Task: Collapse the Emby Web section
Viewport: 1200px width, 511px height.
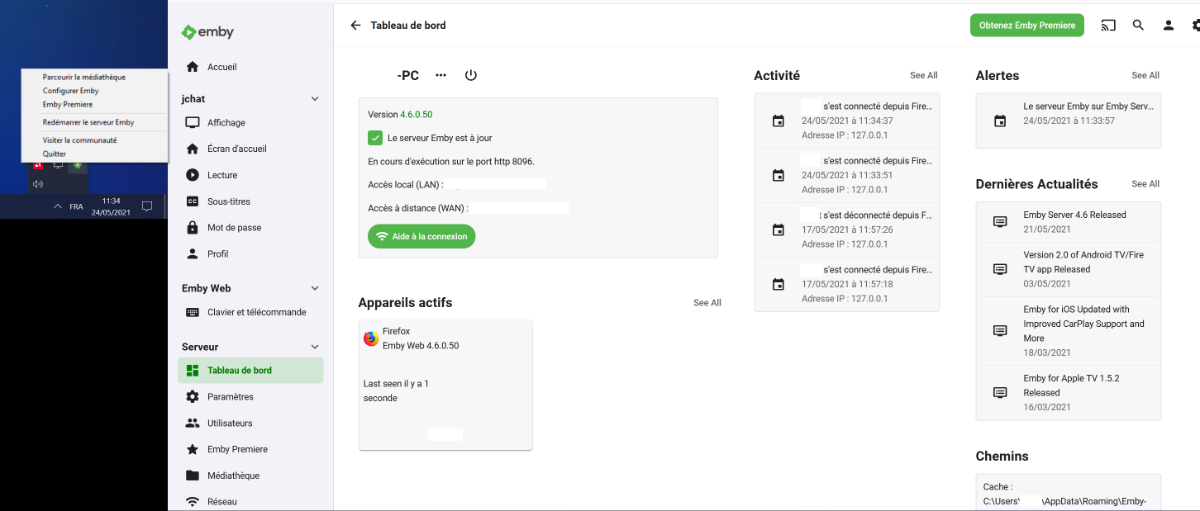Action: pos(315,288)
